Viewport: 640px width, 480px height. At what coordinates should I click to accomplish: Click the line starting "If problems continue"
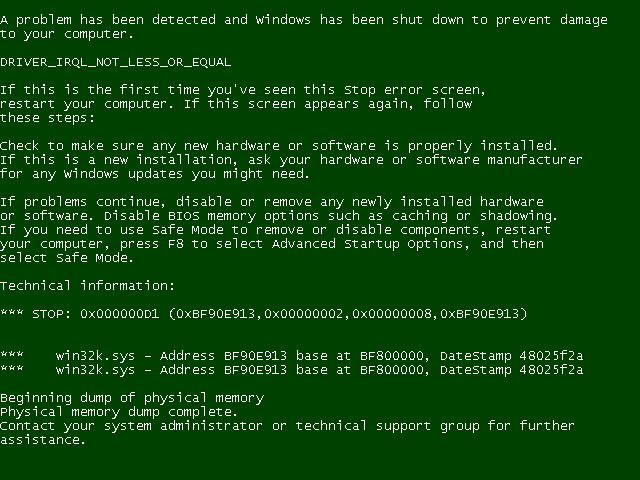pos(272,202)
